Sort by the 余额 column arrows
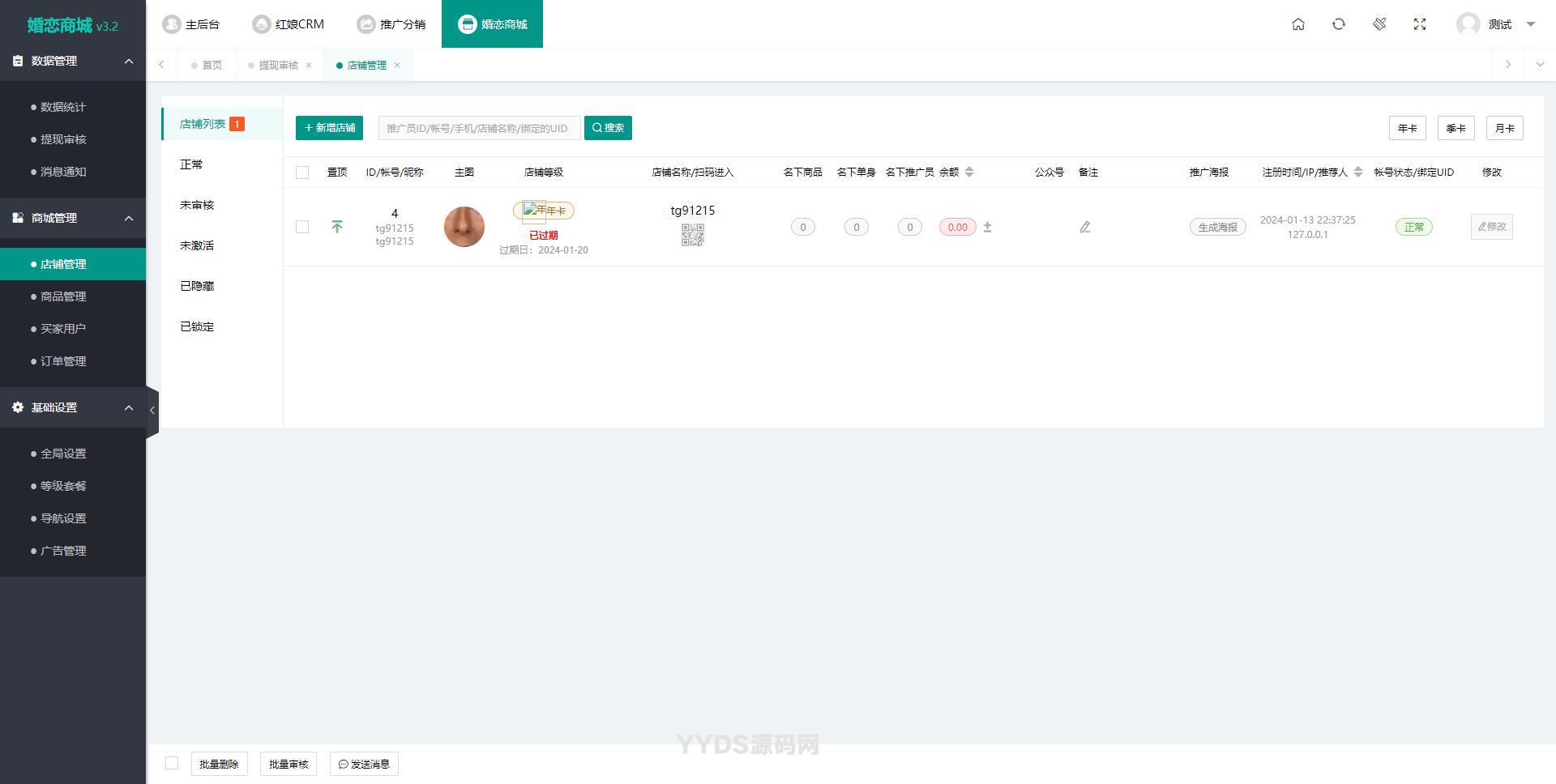Image resolution: width=1556 pixels, height=784 pixels. (969, 172)
